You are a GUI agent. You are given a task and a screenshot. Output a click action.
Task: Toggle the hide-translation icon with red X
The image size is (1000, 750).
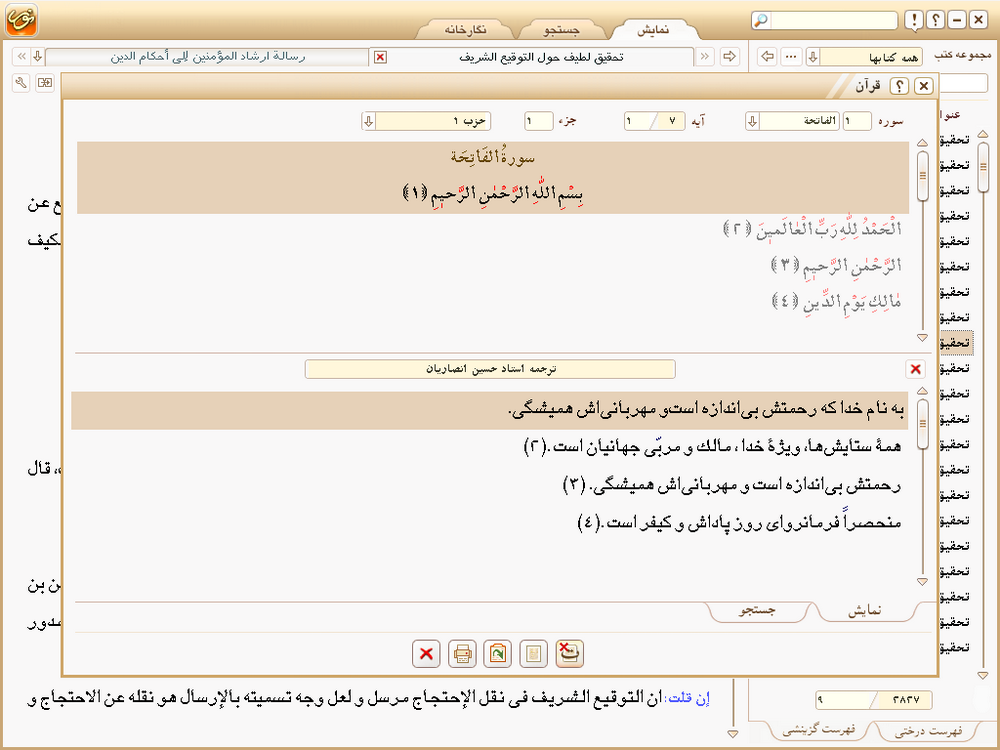[x=570, y=654]
